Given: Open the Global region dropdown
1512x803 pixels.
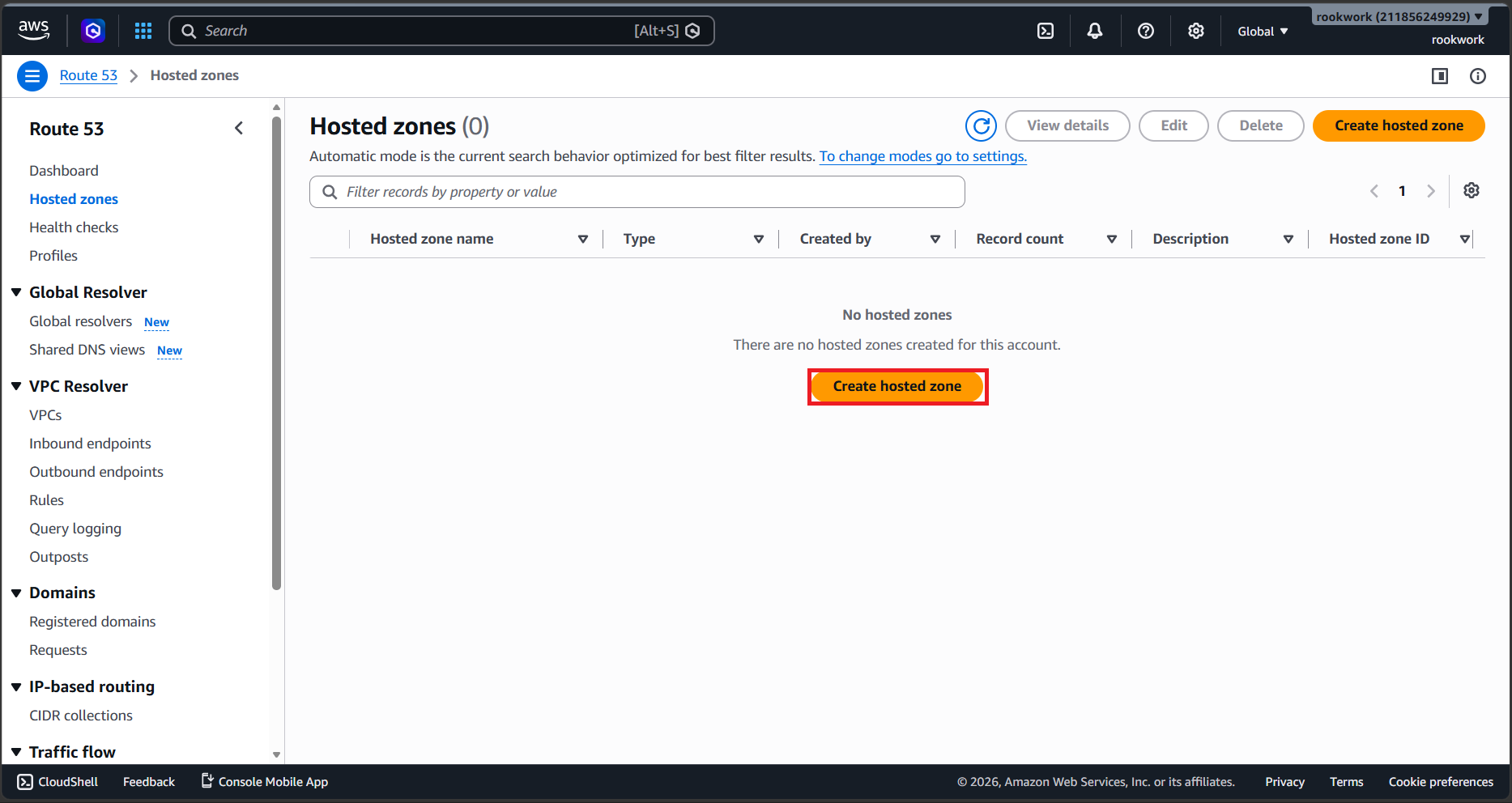Looking at the screenshot, I should click(x=1263, y=32).
